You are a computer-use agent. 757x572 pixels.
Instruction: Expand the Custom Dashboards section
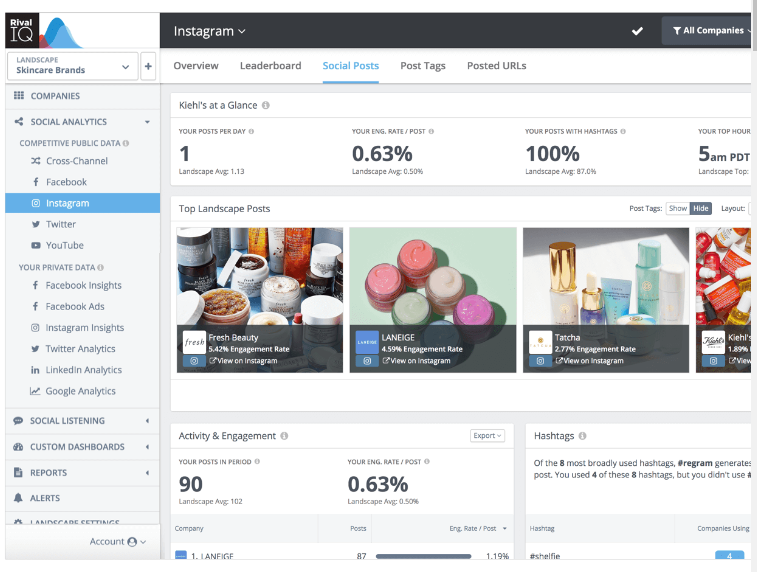point(147,447)
